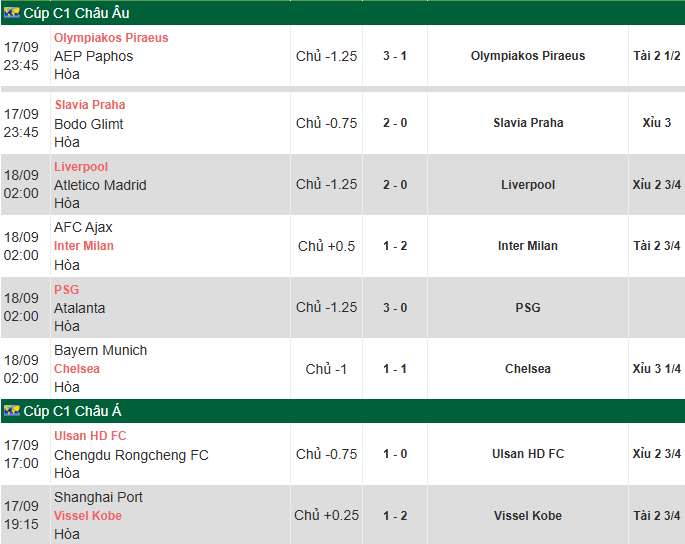Open the Cúp C1 Châu Á header
The image size is (685, 544).
coord(73,411)
